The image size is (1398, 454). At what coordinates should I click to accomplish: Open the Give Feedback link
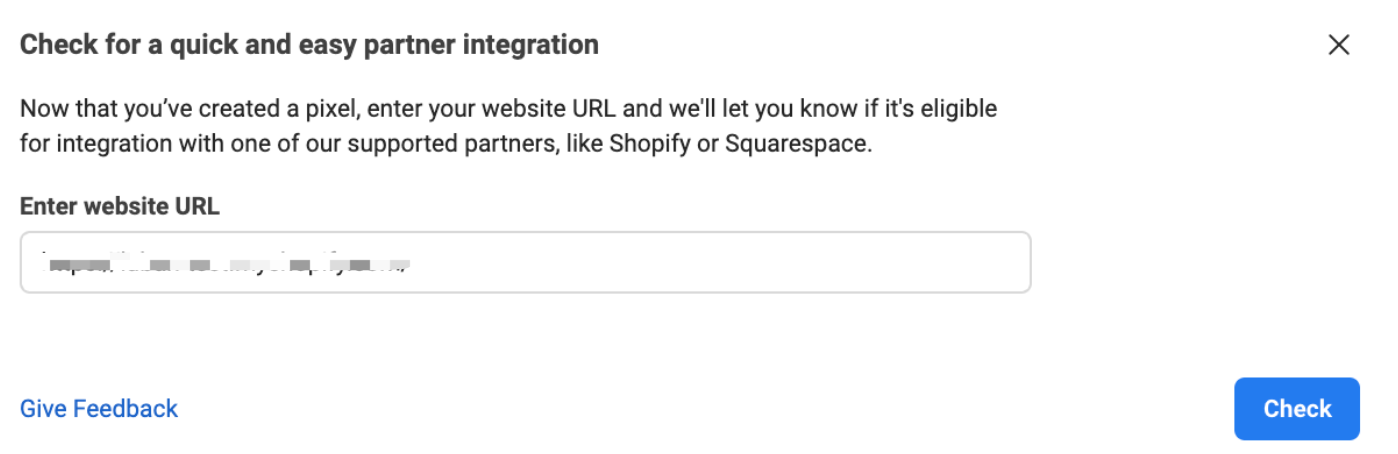[x=99, y=408]
